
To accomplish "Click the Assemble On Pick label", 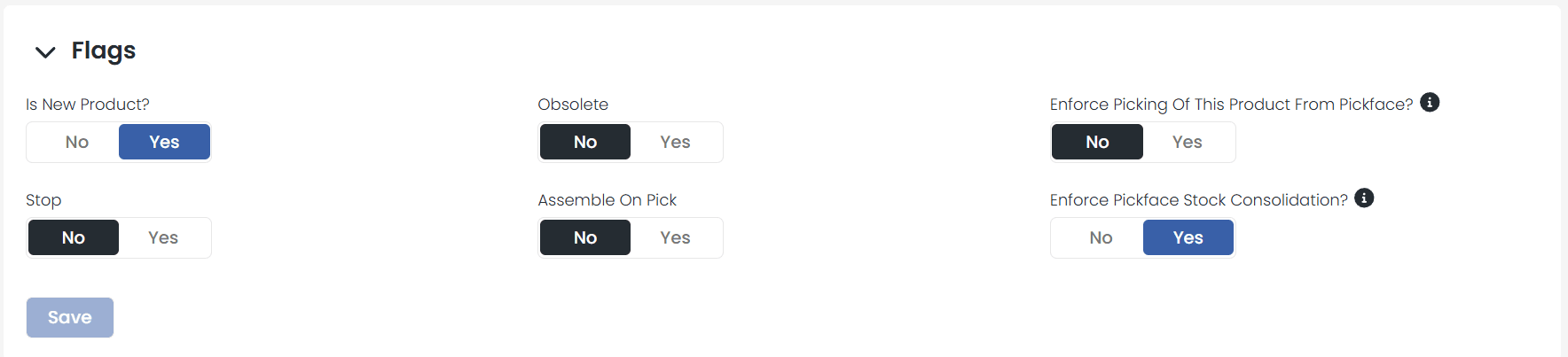I will [x=607, y=200].
